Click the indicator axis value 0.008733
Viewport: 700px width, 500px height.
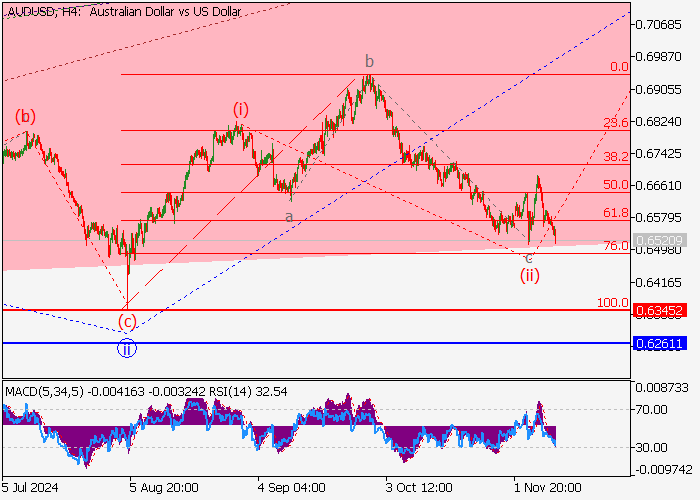(662, 388)
